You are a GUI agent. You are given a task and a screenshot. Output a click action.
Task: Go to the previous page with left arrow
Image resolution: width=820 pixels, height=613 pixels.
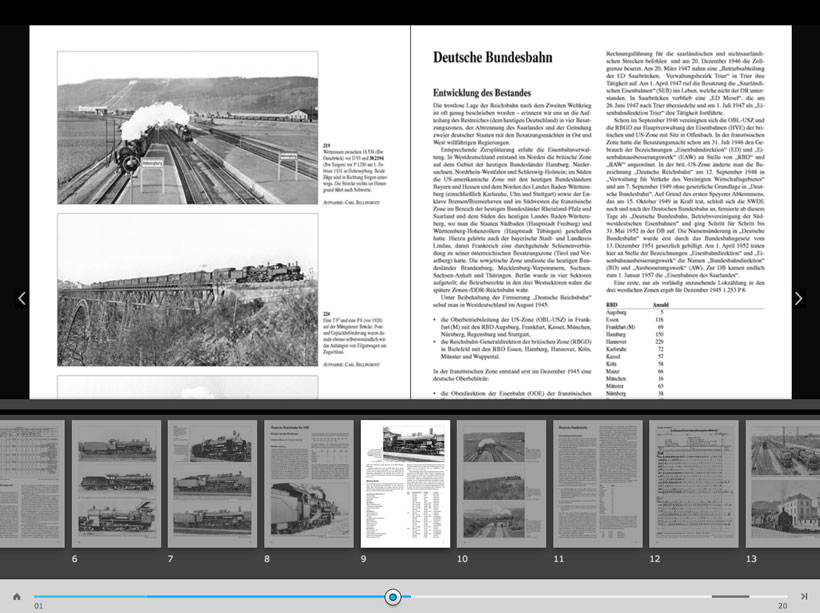coord(21,299)
